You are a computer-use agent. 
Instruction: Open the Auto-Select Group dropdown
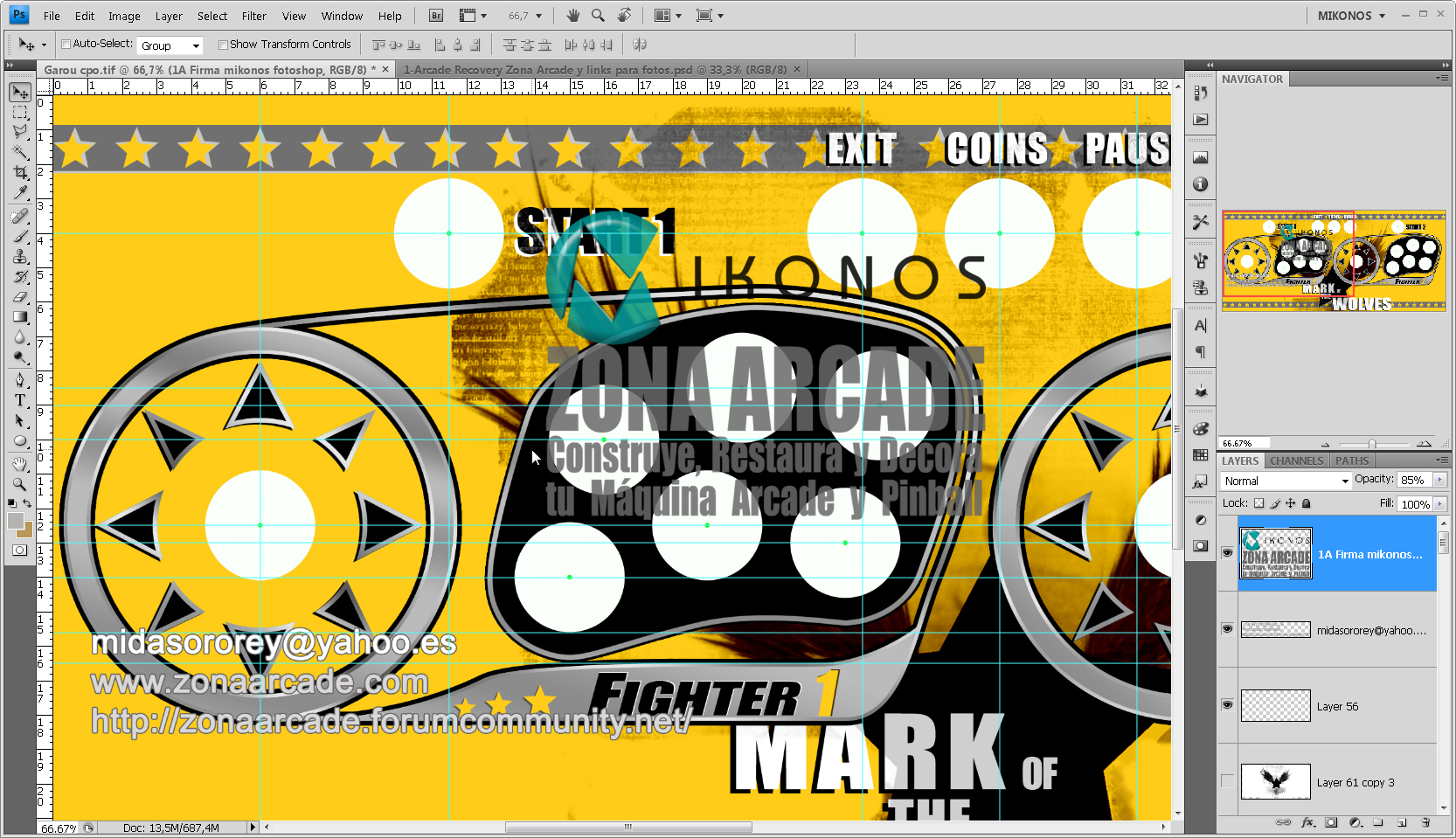click(x=170, y=45)
